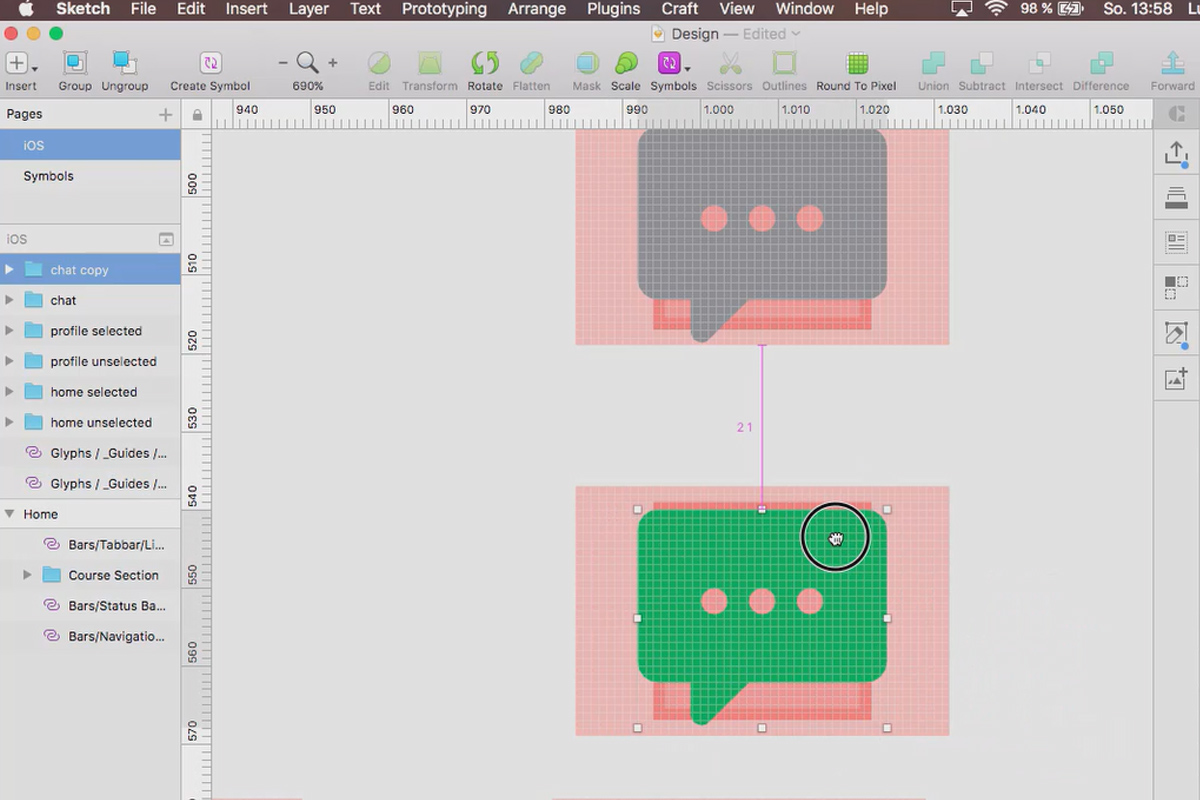Select the iOS page
The image size is (1200, 800).
(x=90, y=145)
